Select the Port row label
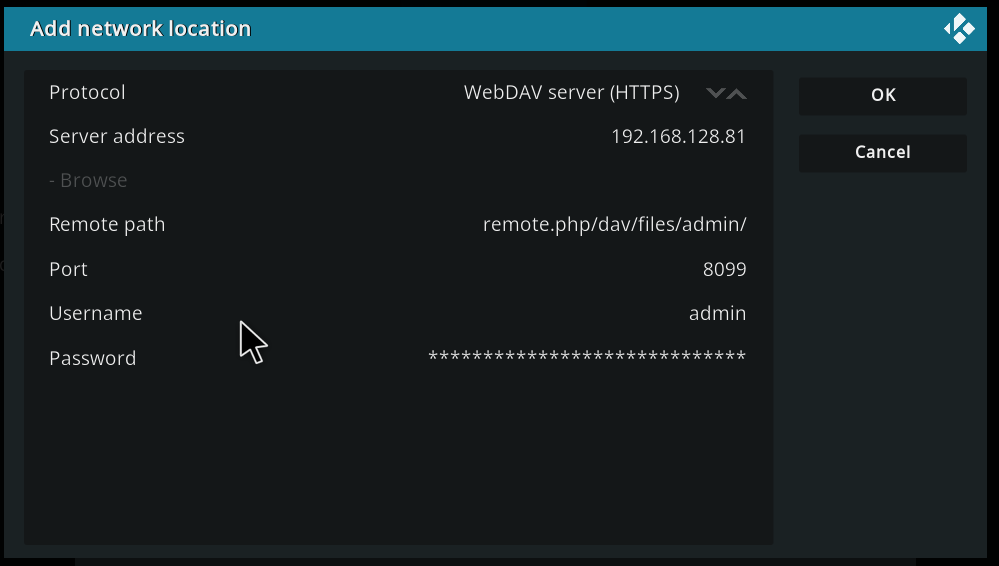 [x=68, y=269]
